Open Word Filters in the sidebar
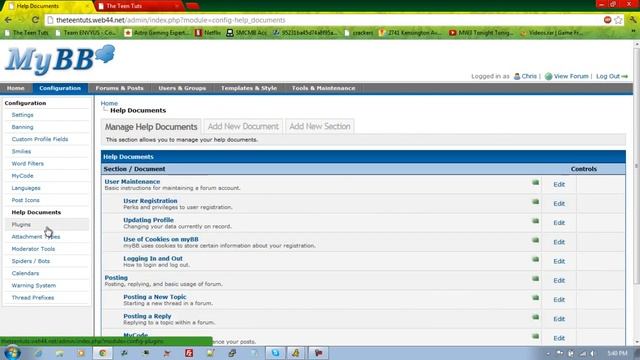640x360 pixels. point(27,164)
